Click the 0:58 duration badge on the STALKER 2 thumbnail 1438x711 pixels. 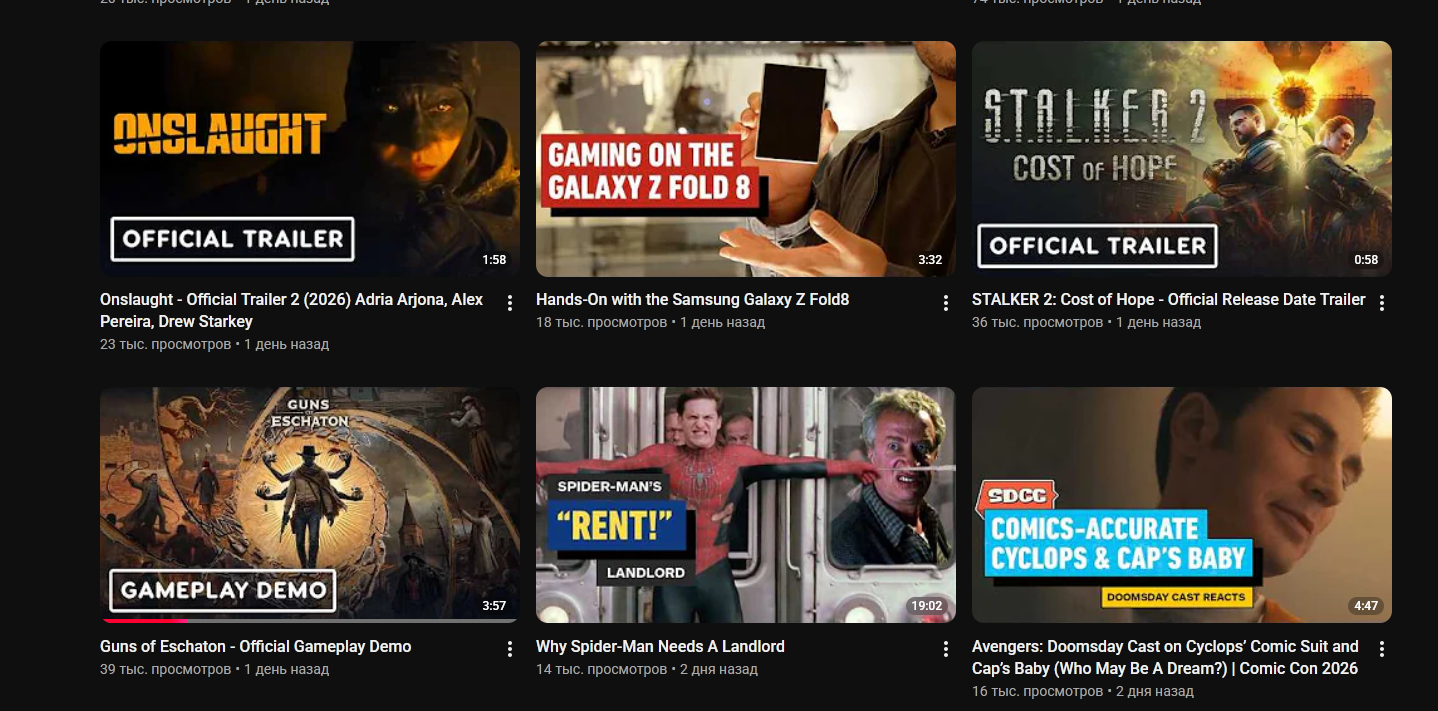(1366, 260)
